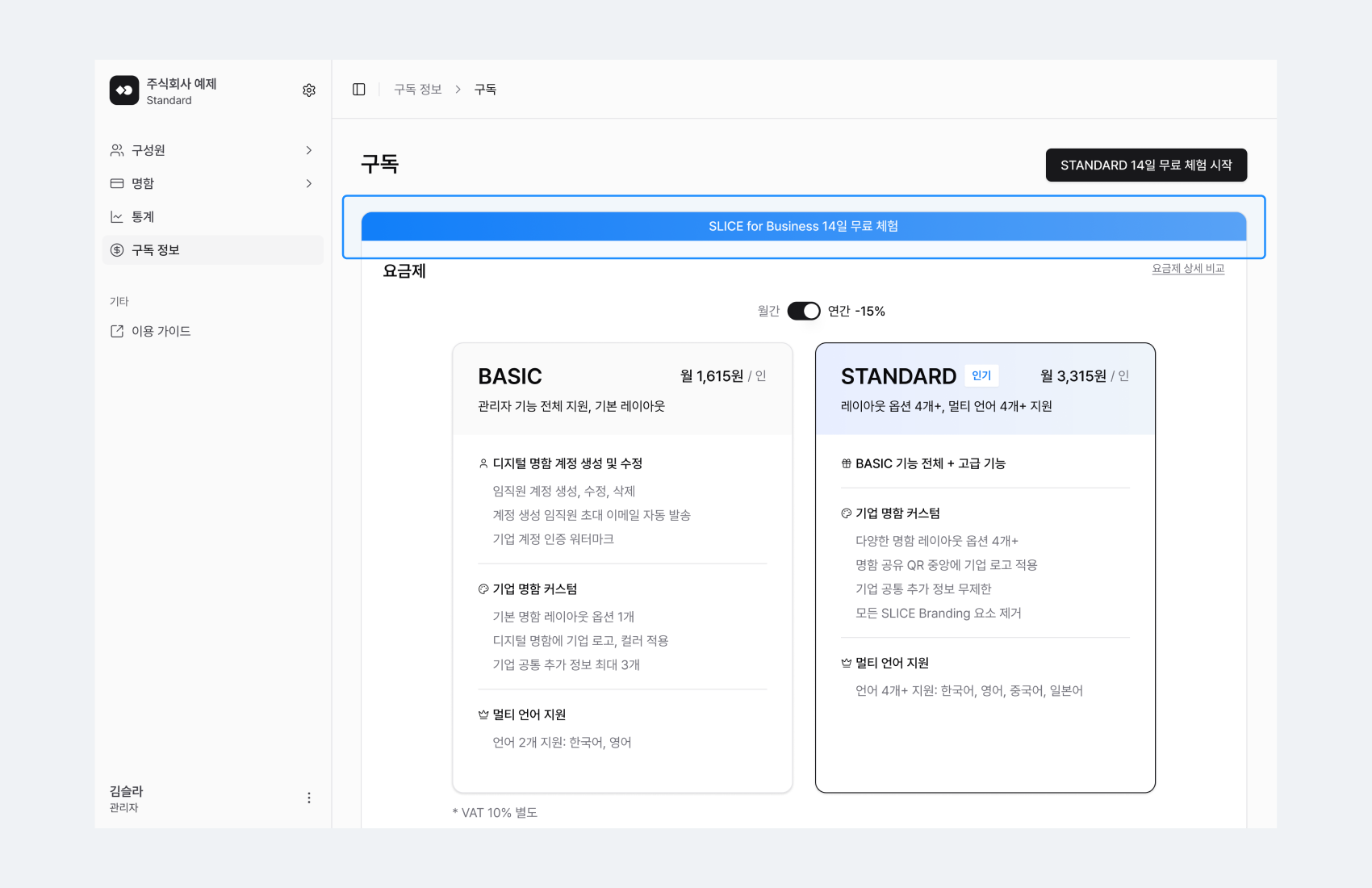
Task: Click 명함 공유 QR 중앙에 기업 로고
Action: coord(947,565)
